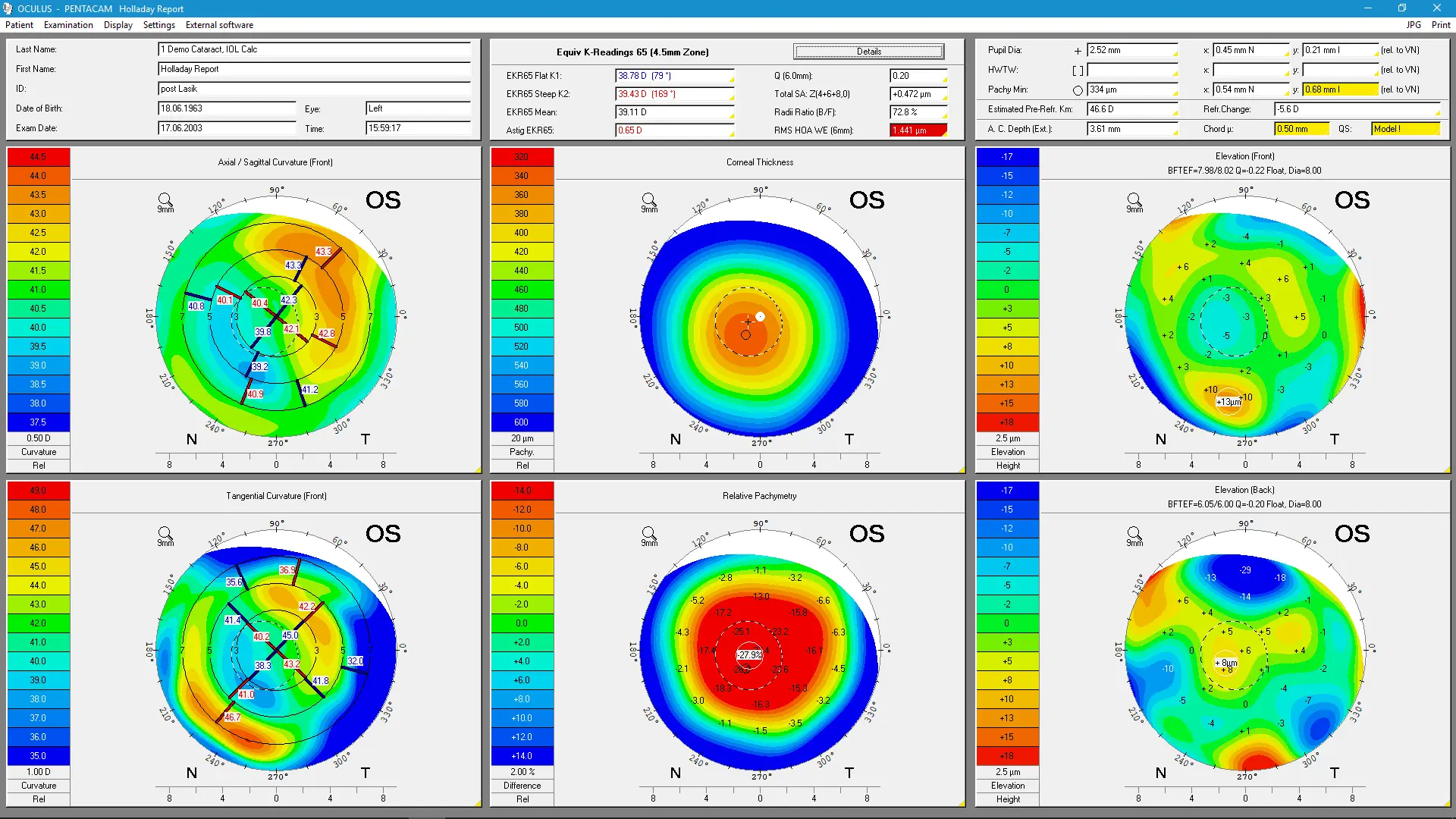1456x819 pixels.
Task: Open the External software menu
Action: [219, 25]
